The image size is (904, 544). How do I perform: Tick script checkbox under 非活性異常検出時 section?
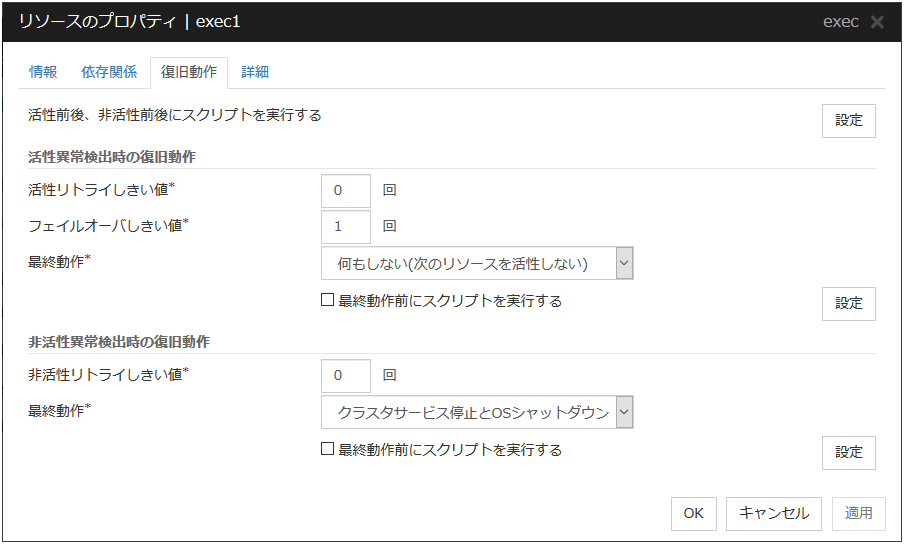pos(327,449)
